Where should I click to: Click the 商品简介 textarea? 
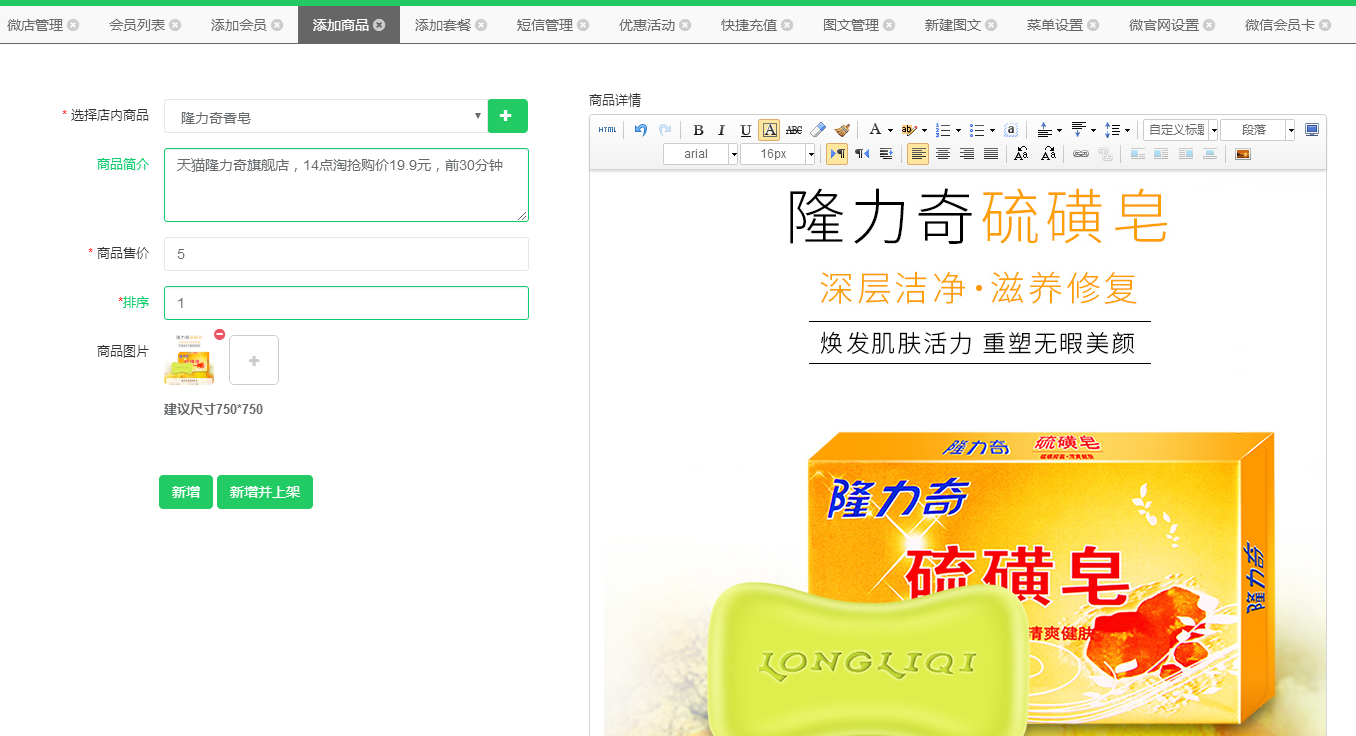tap(346, 185)
